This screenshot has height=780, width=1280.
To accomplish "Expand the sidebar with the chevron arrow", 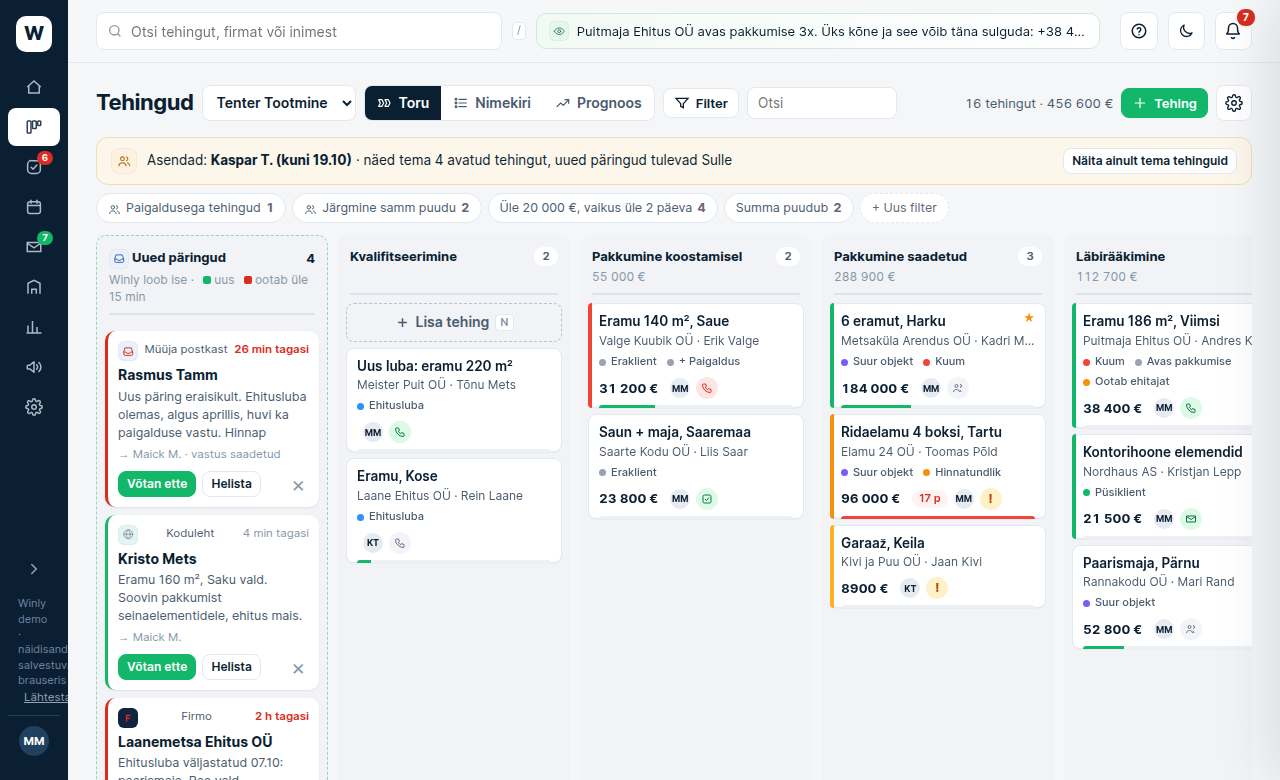I will tap(34, 569).
